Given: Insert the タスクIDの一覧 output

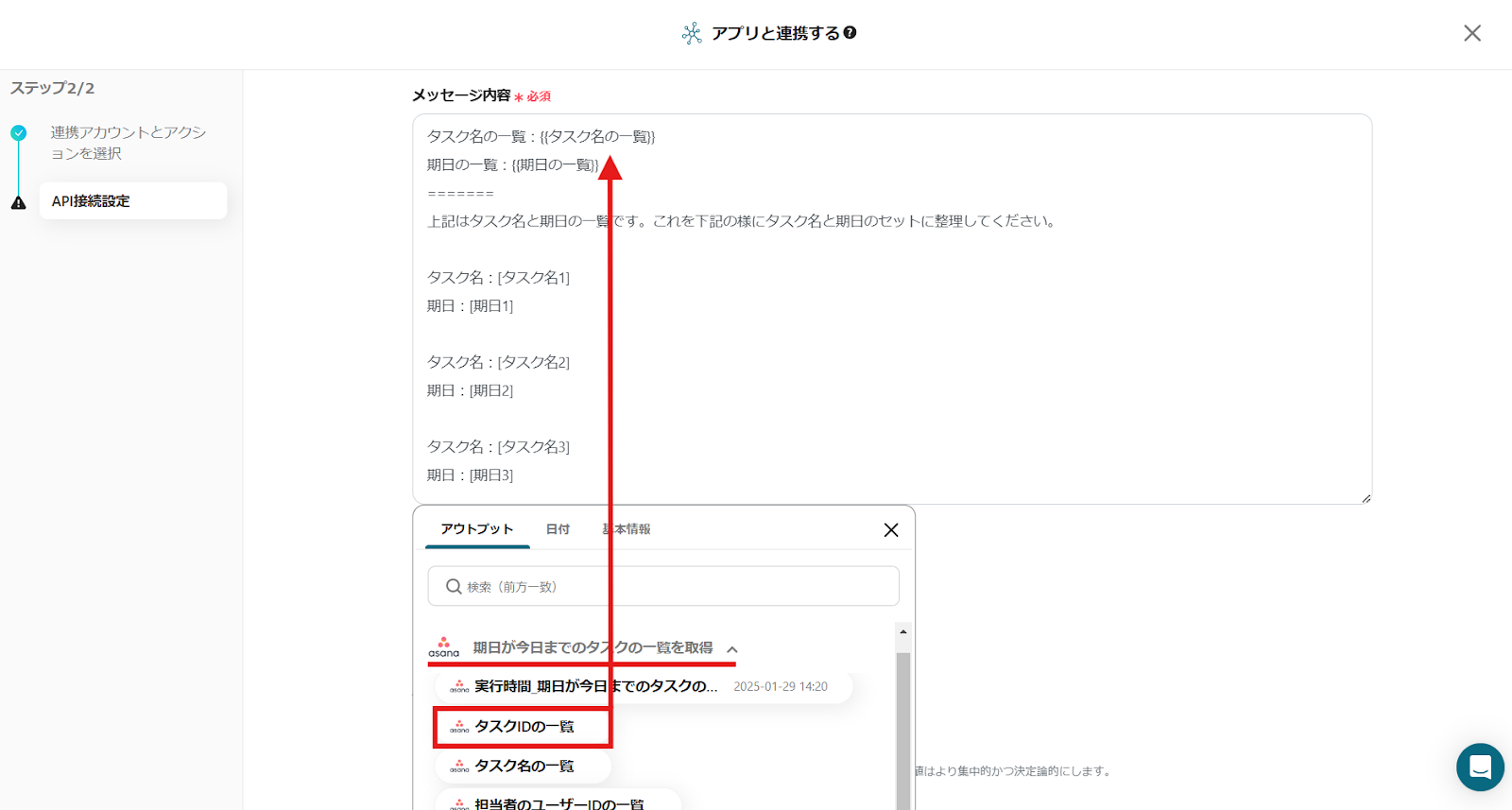Looking at the screenshot, I should 523,727.
